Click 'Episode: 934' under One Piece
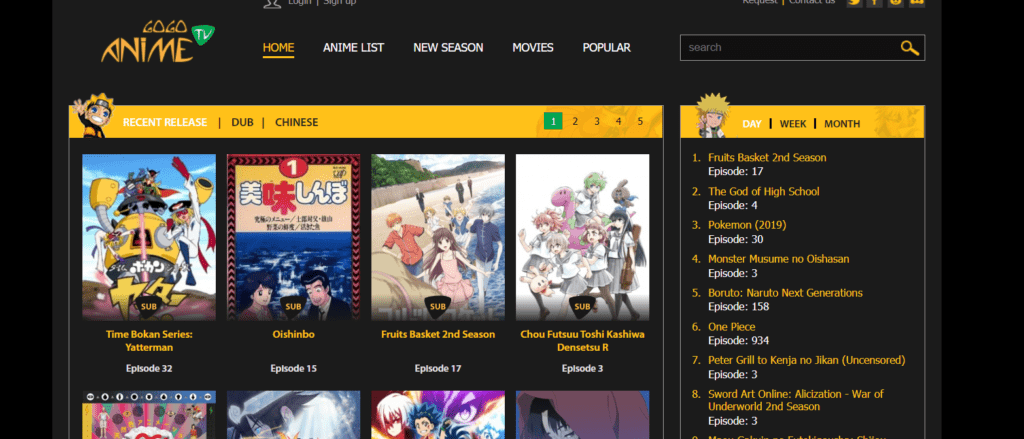This screenshot has width=1024, height=439. point(739,340)
